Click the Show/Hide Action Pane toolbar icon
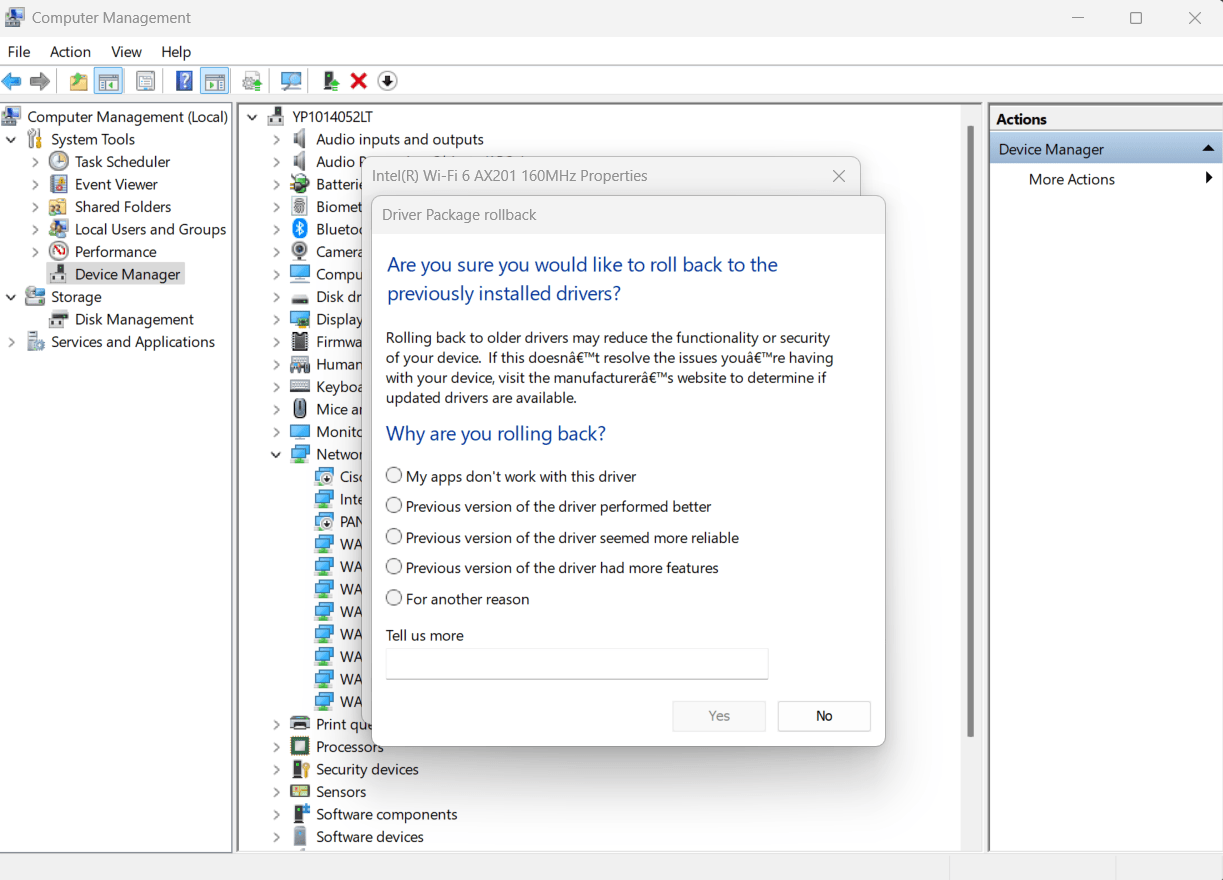1223x880 pixels. coord(215,81)
